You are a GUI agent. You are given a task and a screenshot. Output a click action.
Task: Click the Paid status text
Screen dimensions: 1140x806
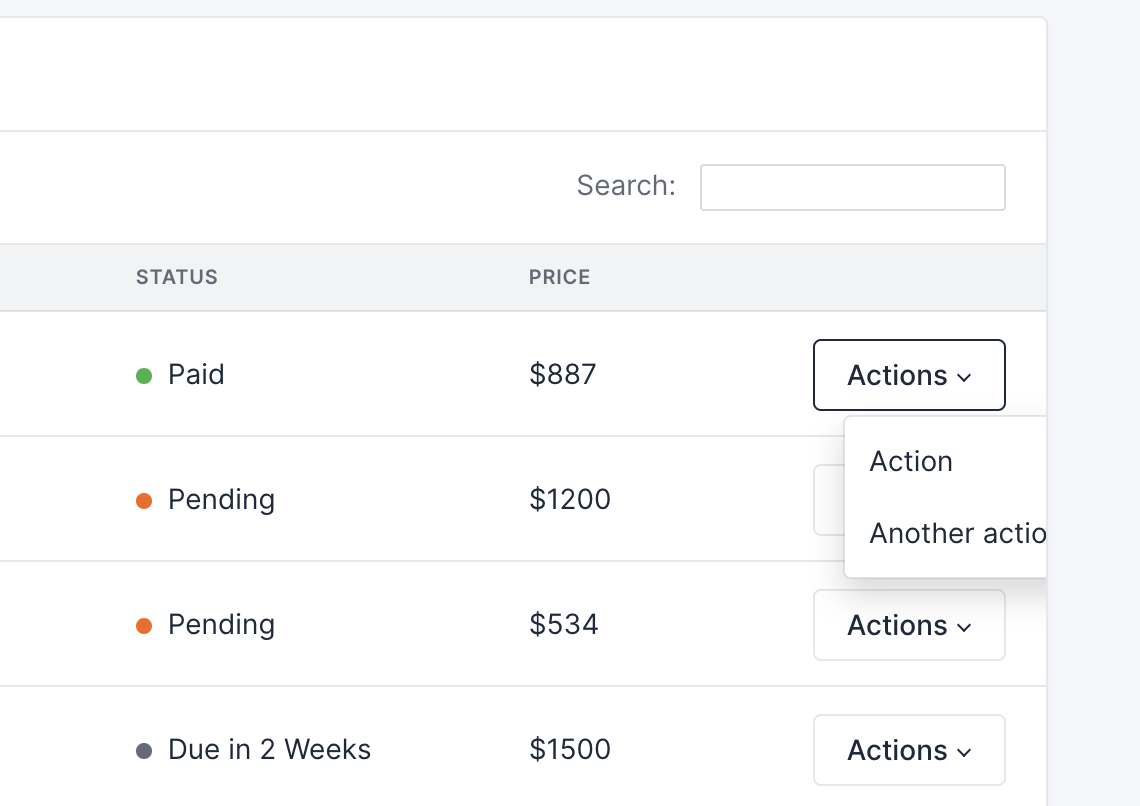tap(196, 375)
